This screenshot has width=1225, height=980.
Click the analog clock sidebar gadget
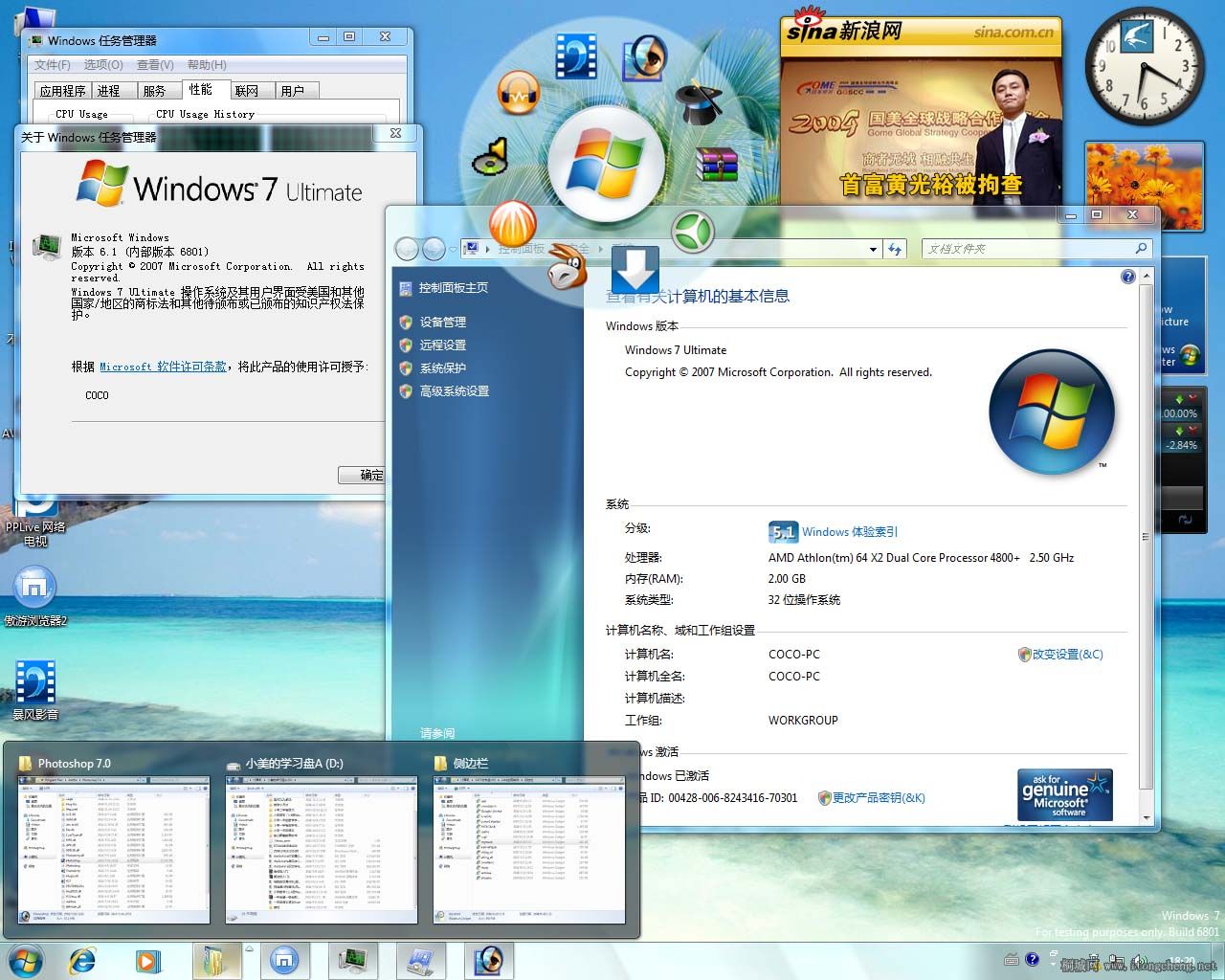1144,66
